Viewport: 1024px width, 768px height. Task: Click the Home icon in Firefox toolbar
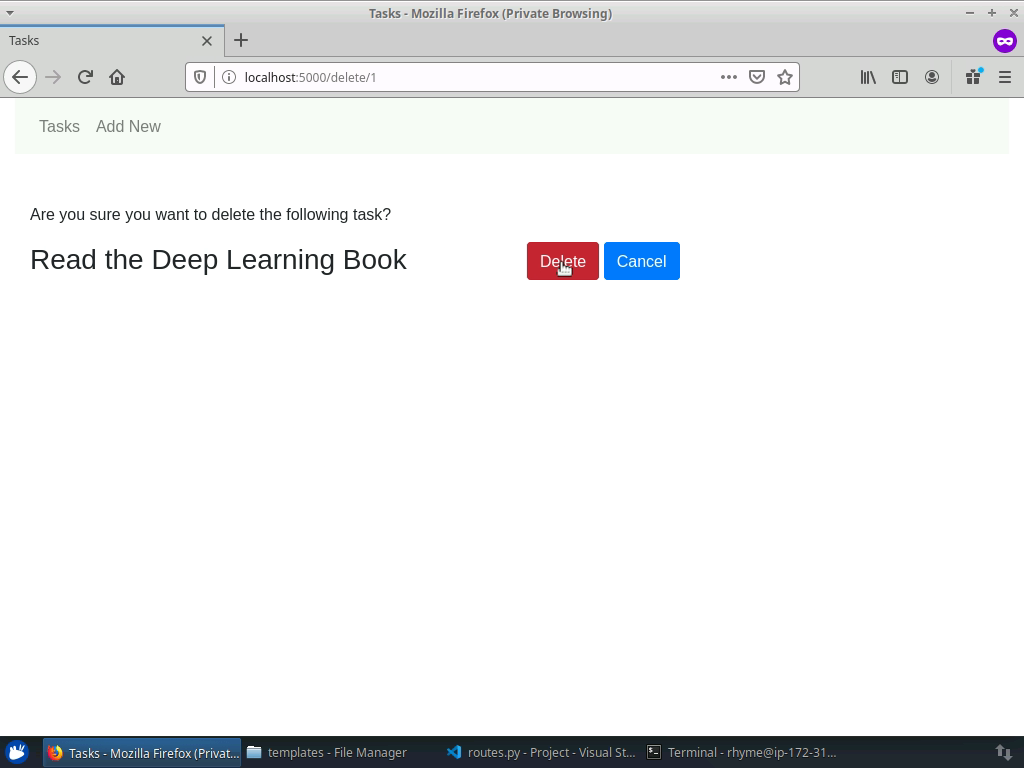[117, 77]
